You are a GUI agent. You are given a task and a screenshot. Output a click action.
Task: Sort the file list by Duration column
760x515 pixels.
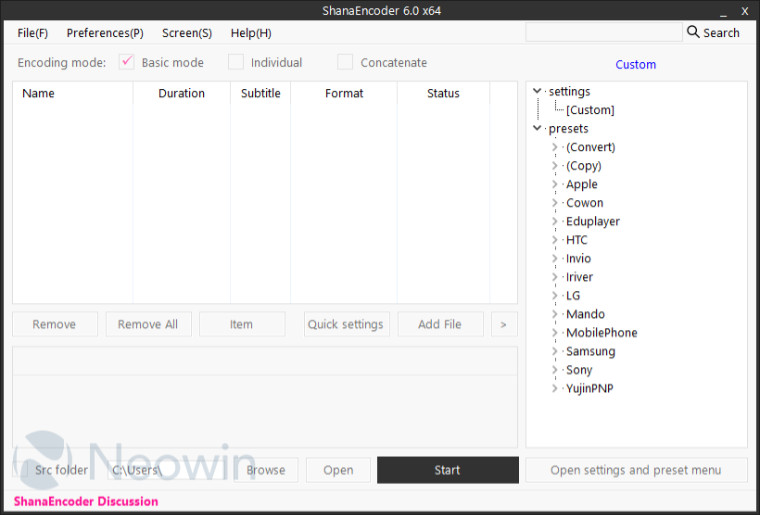pos(181,93)
